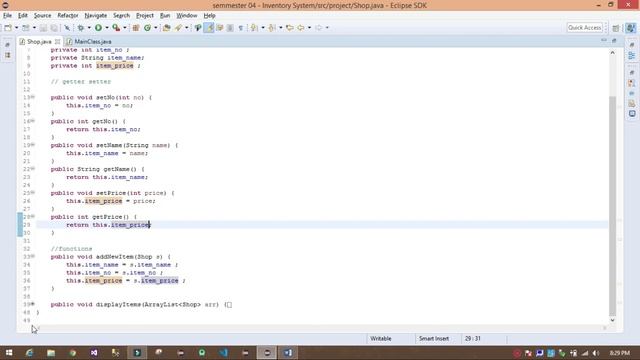Expand the Back history dropdown arrow
The image size is (640, 360).
pos(309,28)
